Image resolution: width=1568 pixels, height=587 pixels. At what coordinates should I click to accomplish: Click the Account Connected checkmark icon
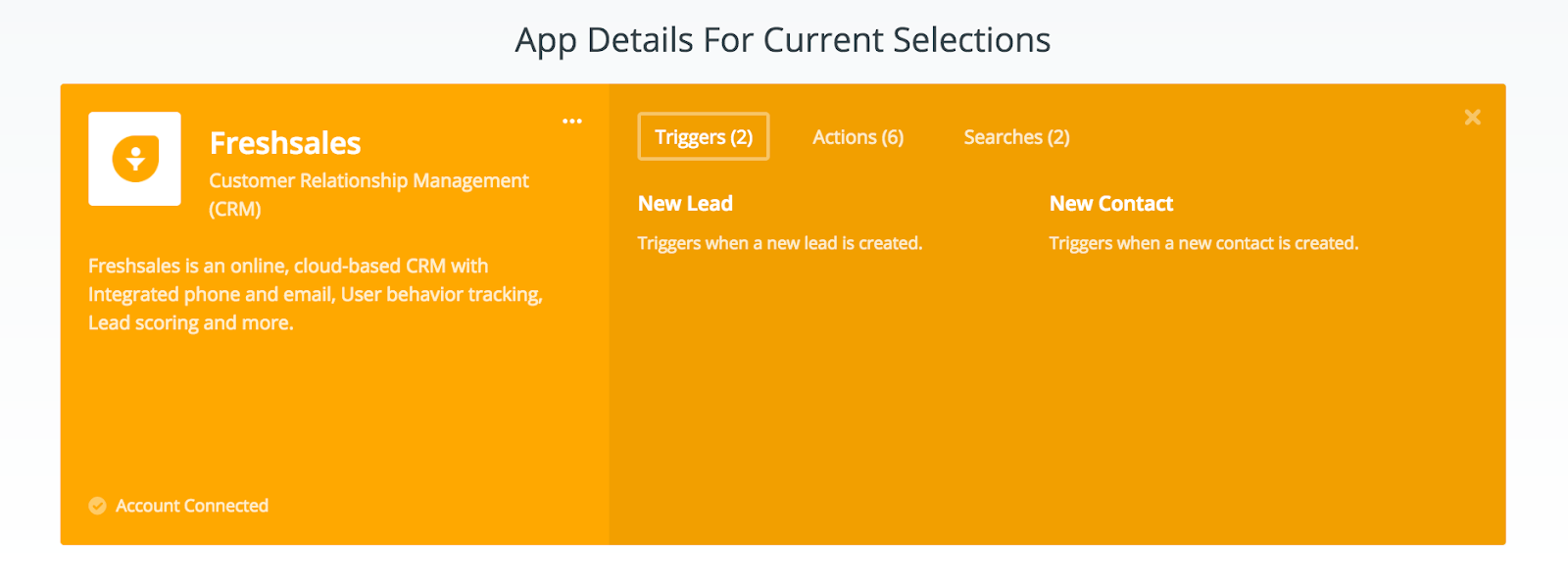click(97, 506)
